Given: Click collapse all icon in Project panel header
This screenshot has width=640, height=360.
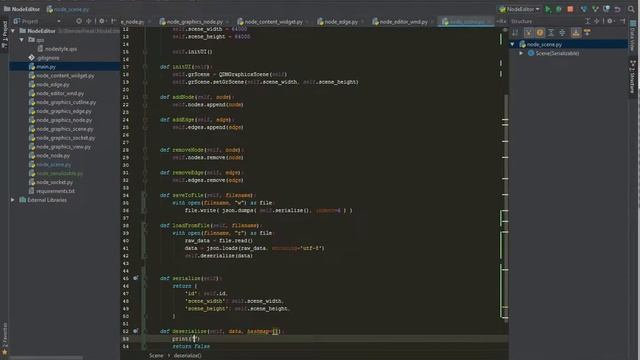Looking at the screenshot, I should point(89,21).
